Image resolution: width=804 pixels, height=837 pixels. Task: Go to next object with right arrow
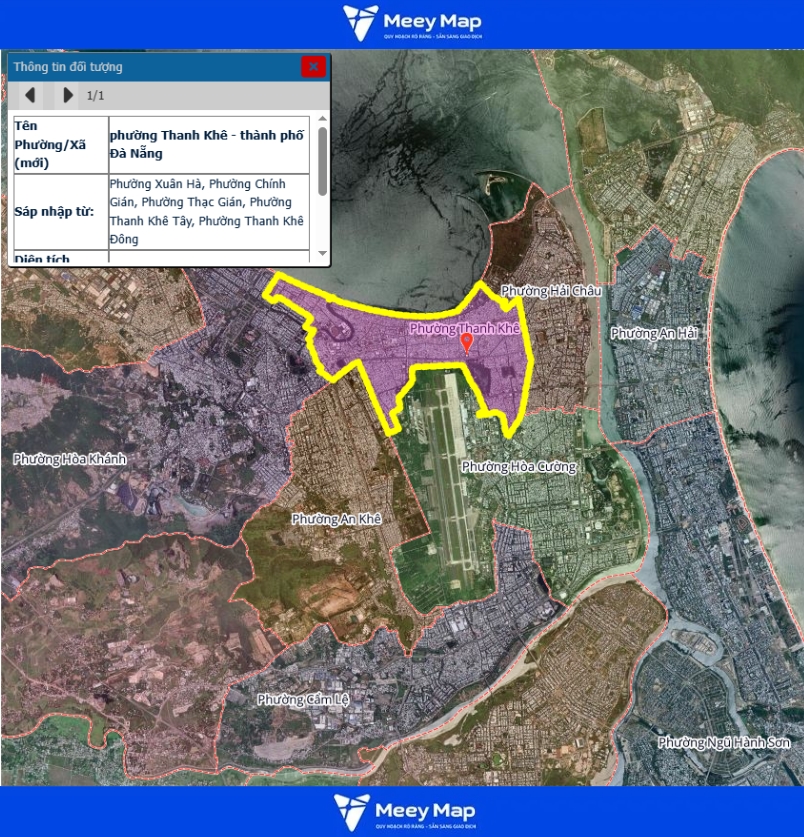[67, 95]
